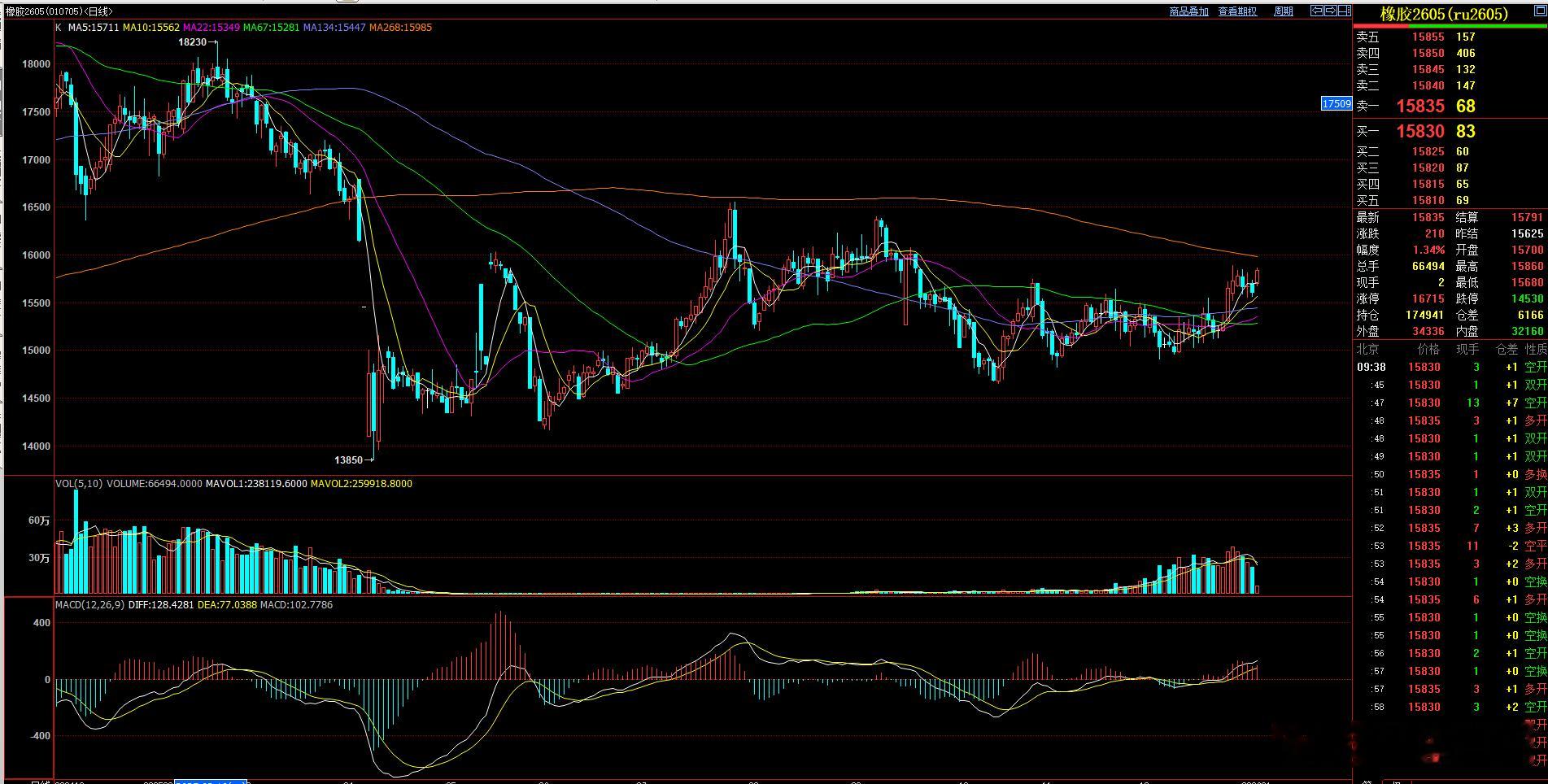Click the 外盘 34336 value

pyautogui.click(x=1428, y=331)
